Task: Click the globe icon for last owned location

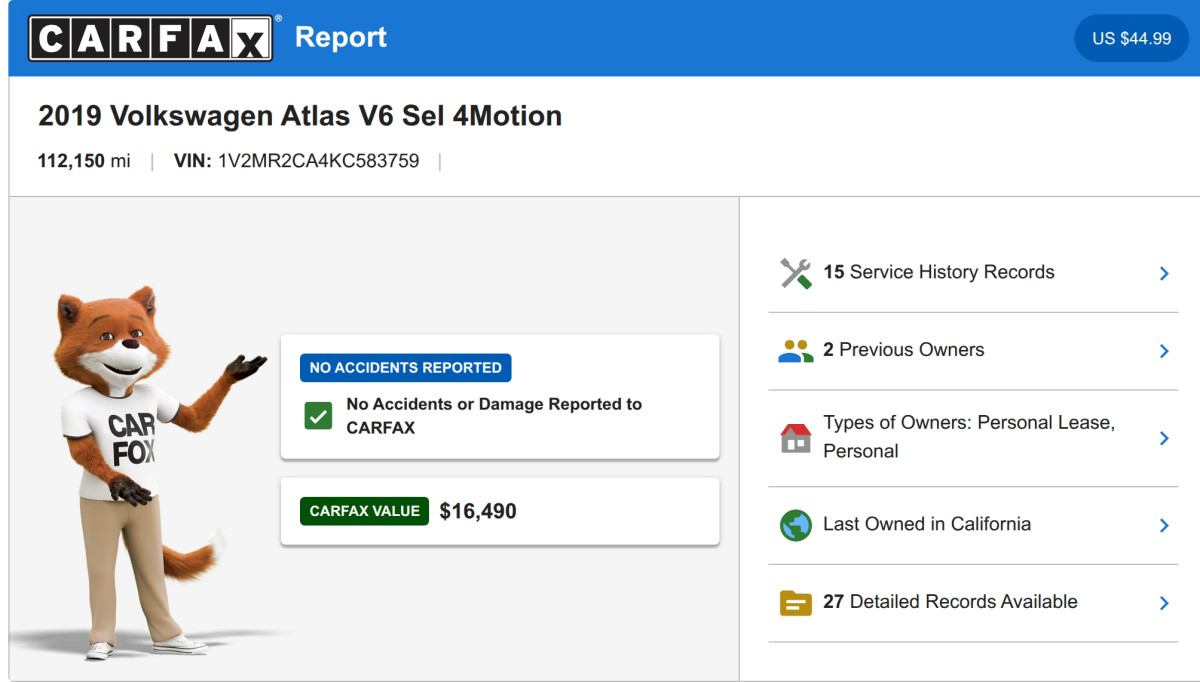Action: point(796,525)
